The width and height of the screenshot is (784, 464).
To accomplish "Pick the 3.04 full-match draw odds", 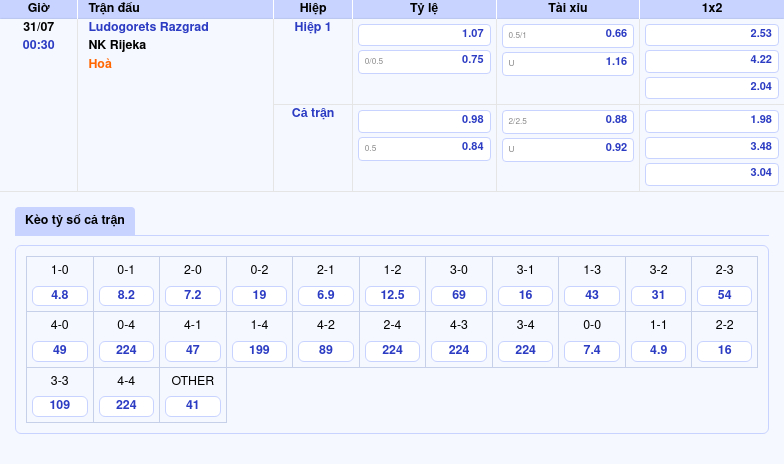I will pyautogui.click(x=711, y=173).
